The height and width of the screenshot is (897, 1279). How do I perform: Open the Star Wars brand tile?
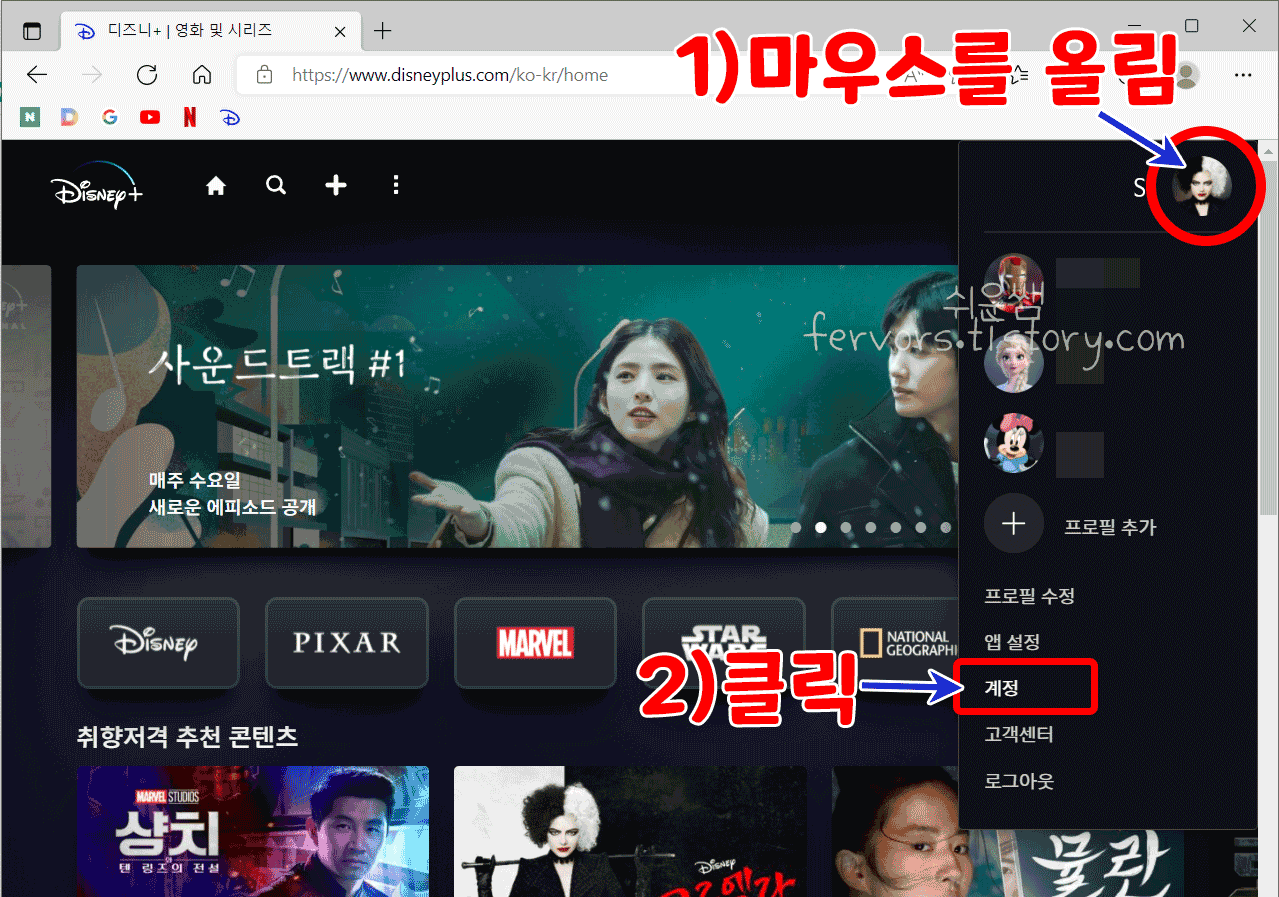723,642
